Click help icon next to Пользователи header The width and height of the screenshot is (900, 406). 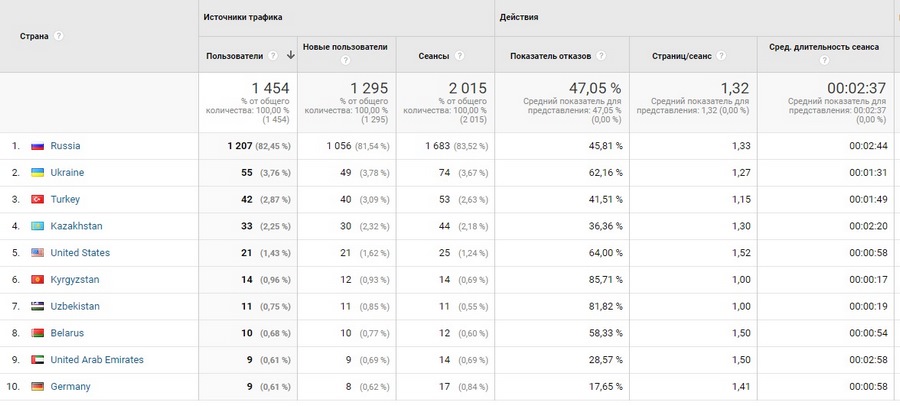(273, 56)
